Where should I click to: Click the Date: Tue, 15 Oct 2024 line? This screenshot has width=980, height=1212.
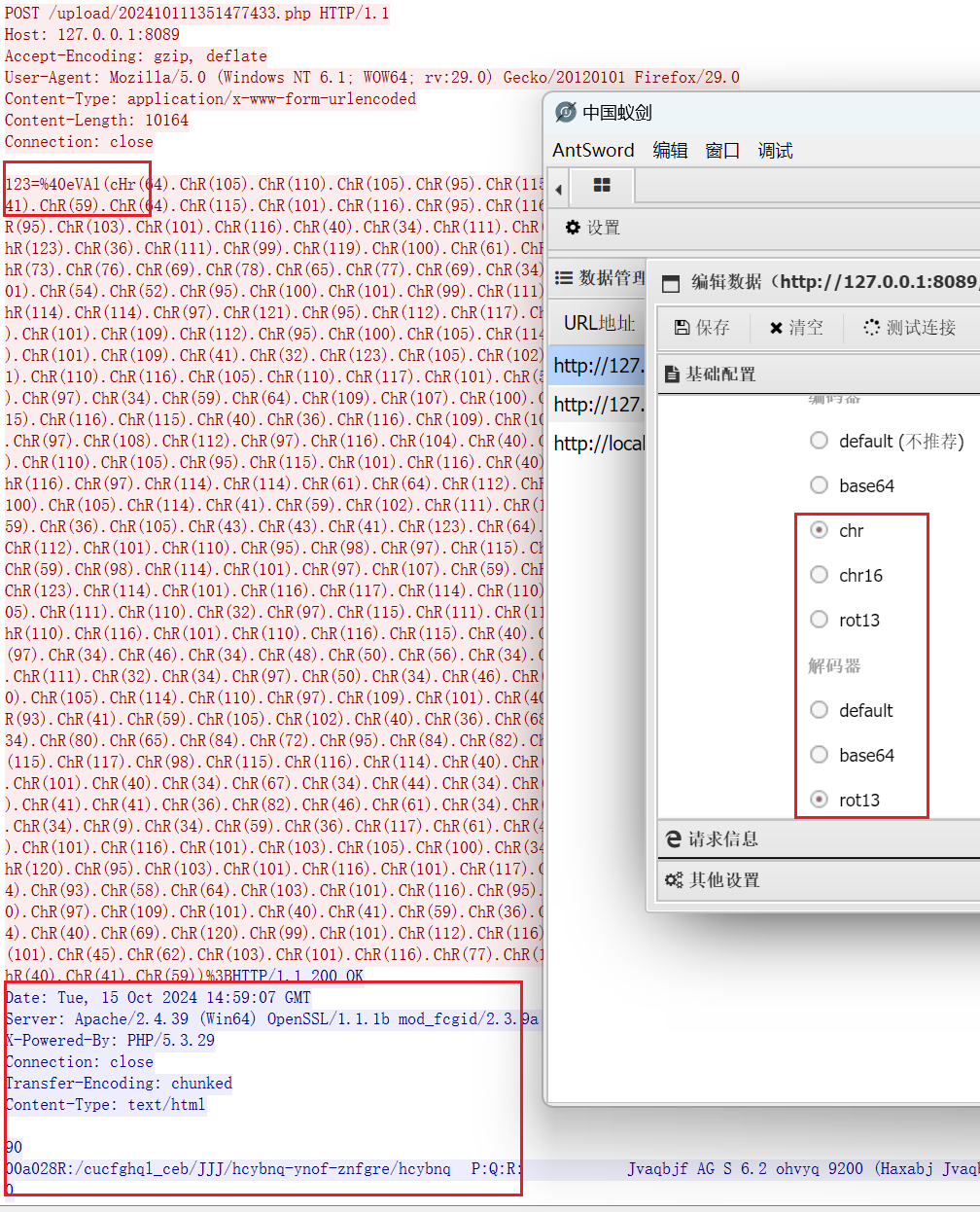[157, 997]
